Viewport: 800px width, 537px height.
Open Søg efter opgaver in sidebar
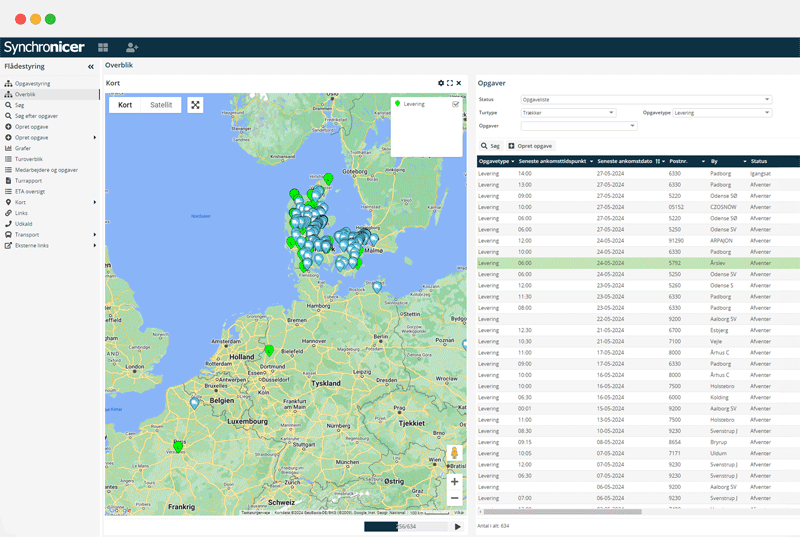coord(36,116)
